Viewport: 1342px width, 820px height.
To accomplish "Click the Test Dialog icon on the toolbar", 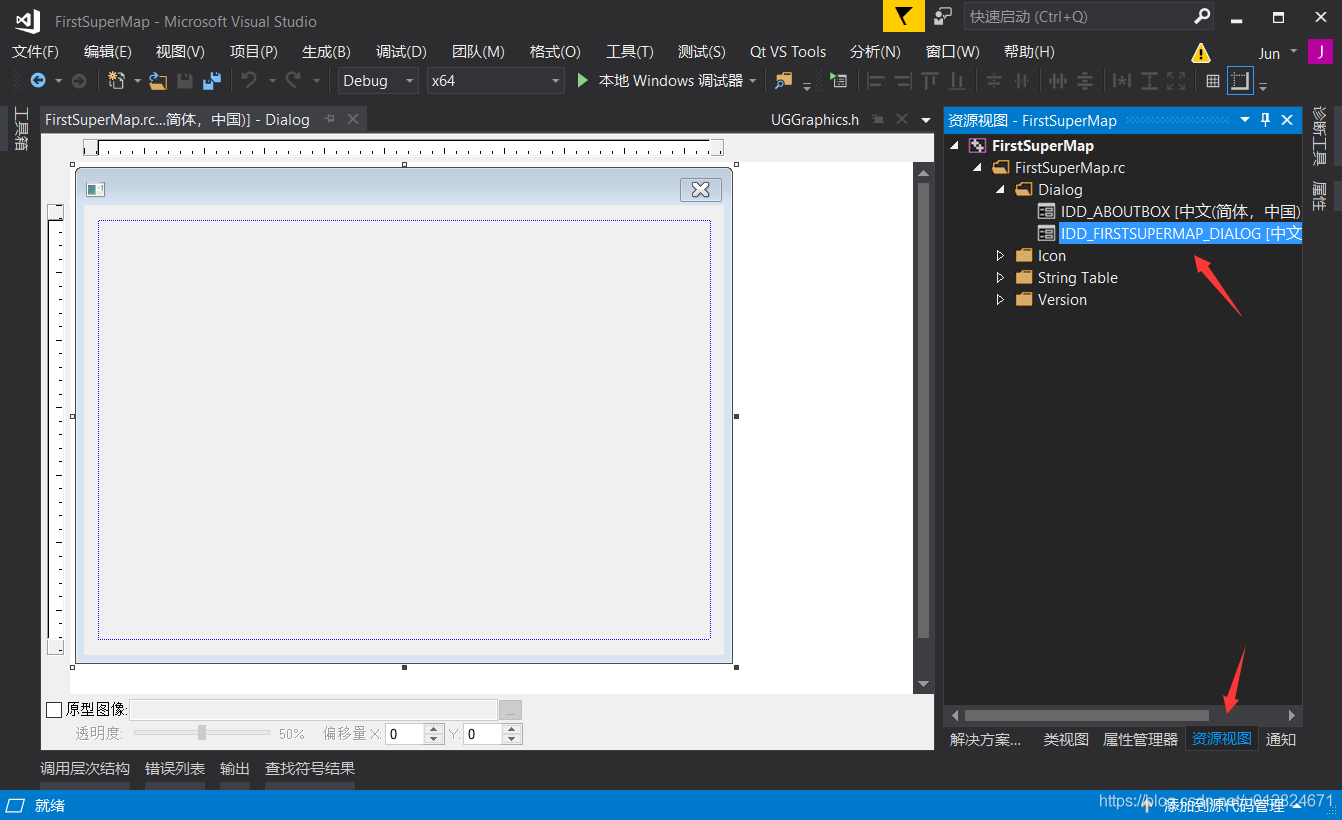I will point(838,81).
